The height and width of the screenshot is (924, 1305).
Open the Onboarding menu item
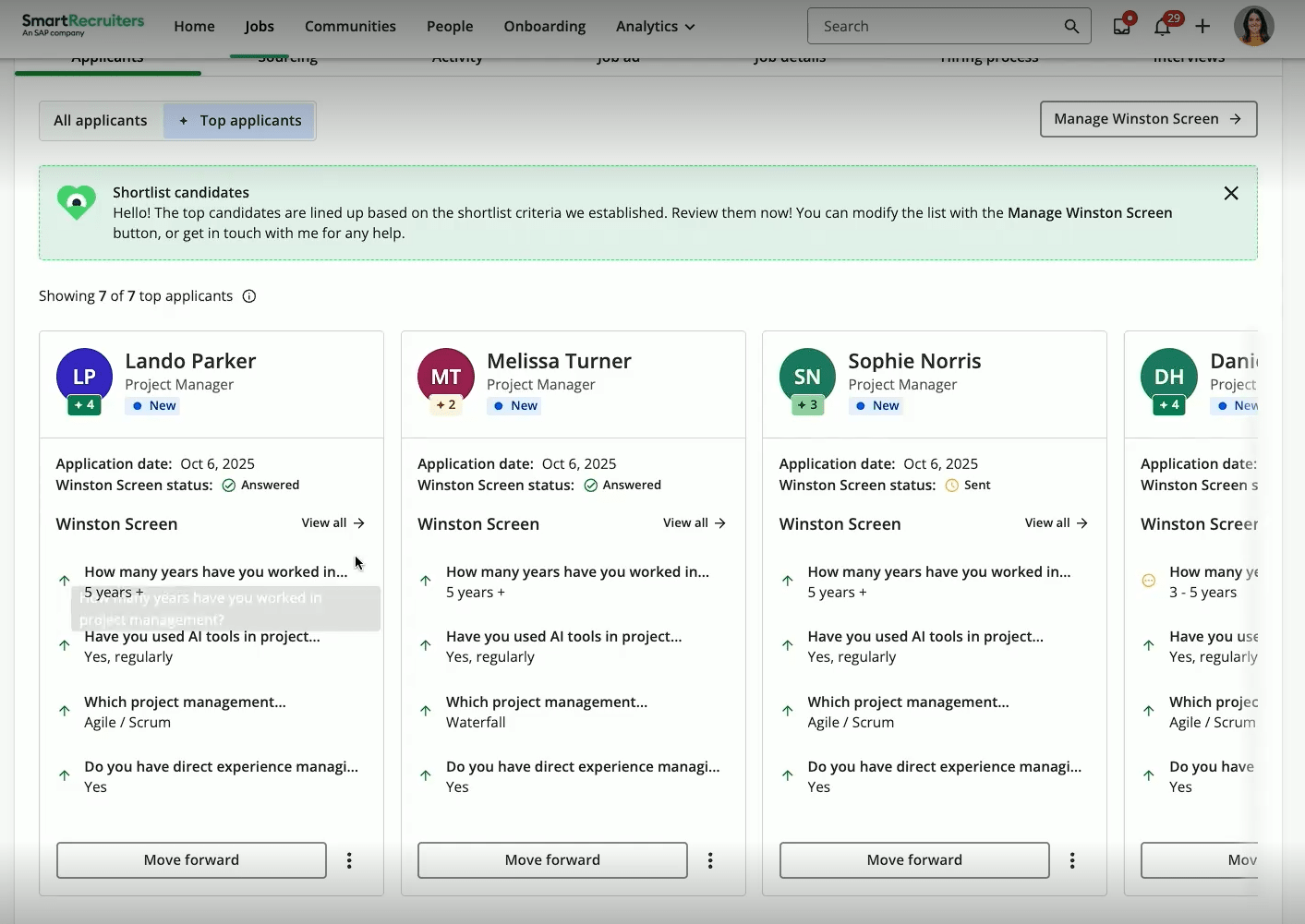544,26
